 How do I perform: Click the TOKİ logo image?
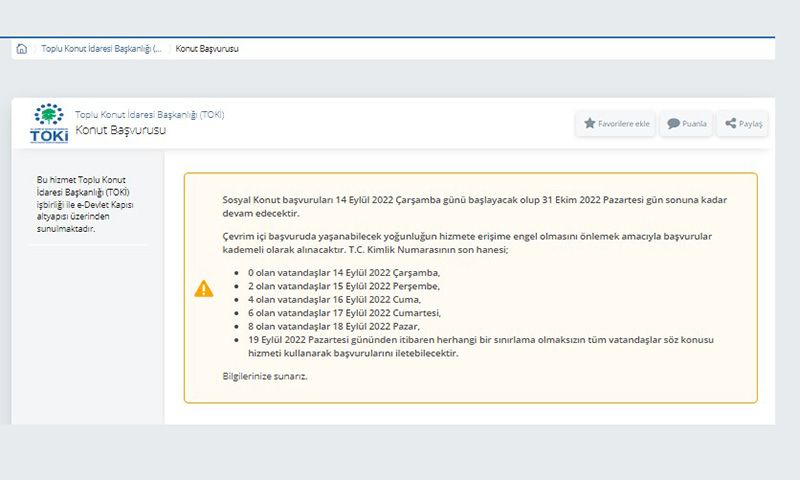(49, 123)
